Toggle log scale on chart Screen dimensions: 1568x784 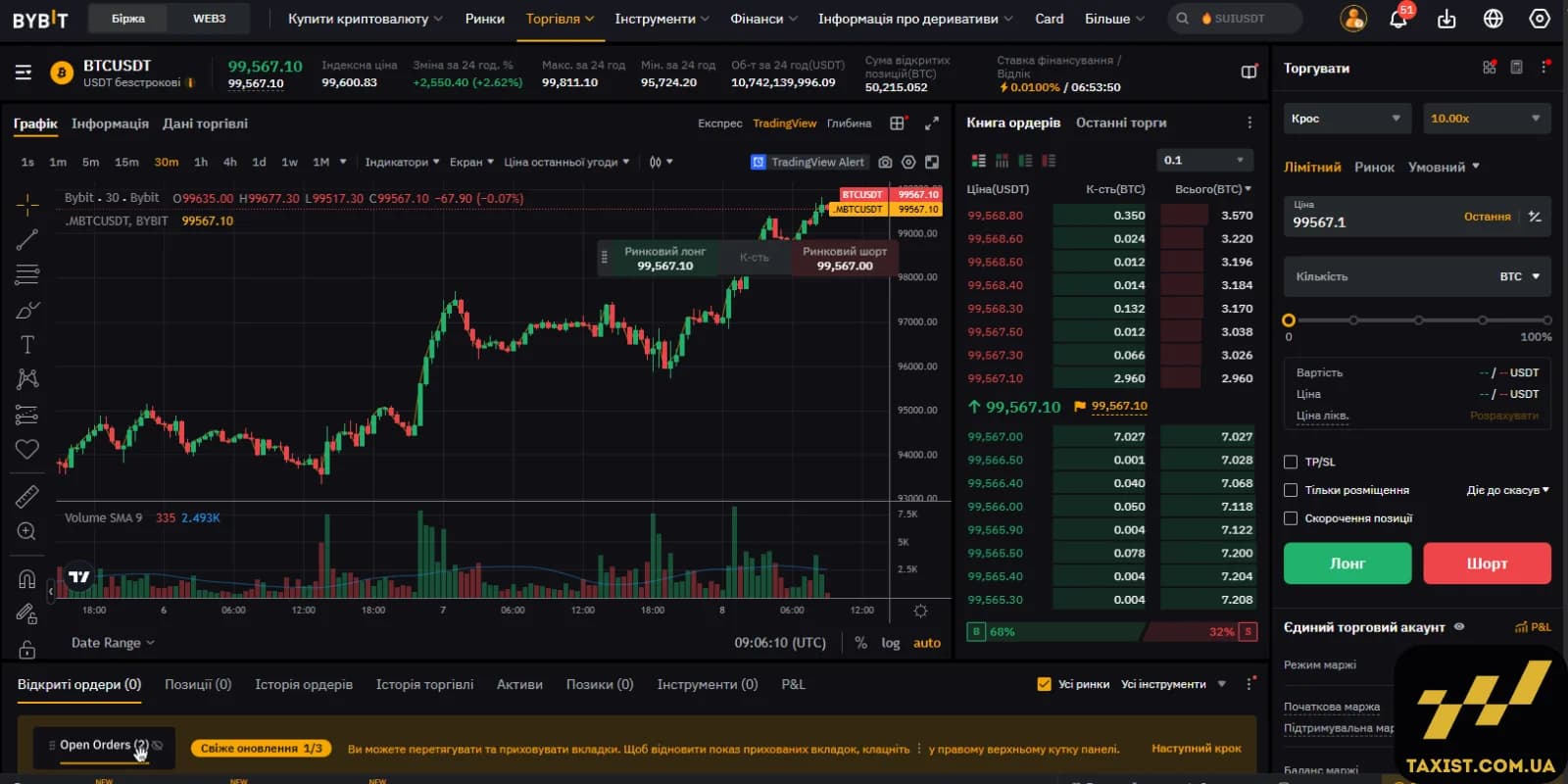(x=890, y=643)
